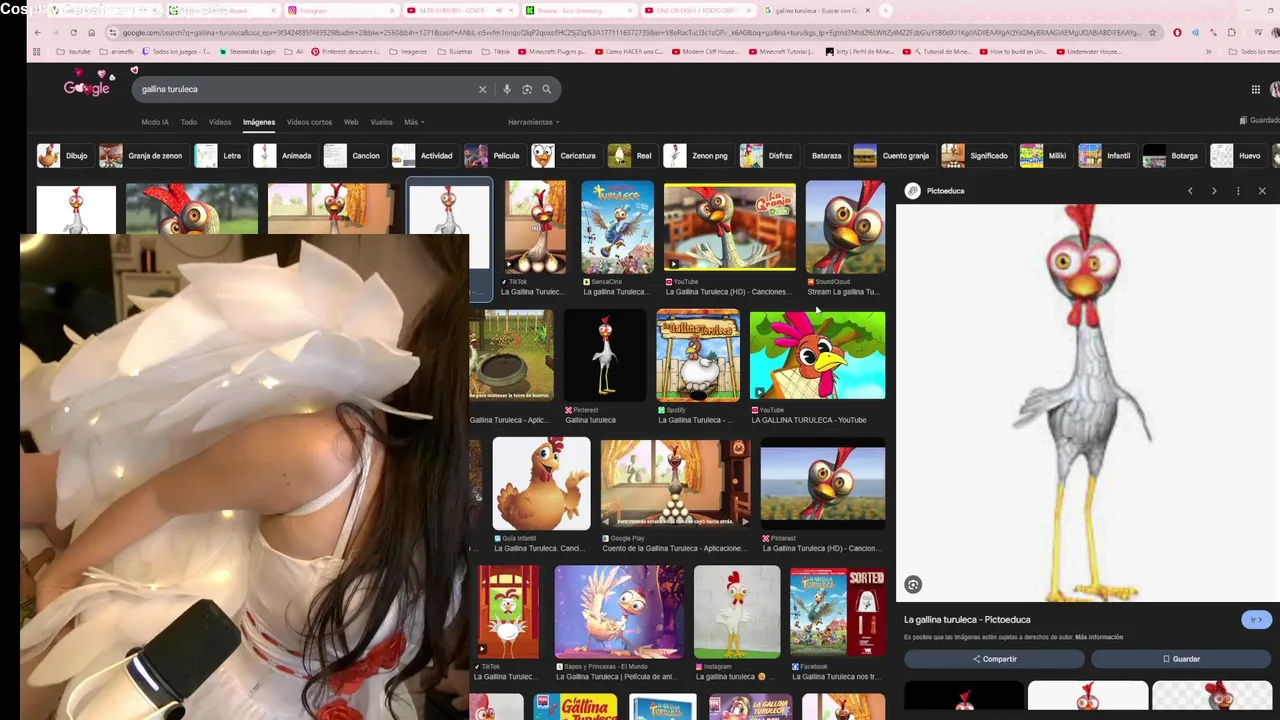Show next image in preview panel
Image resolution: width=1280 pixels, height=720 pixels.
[x=1214, y=191]
